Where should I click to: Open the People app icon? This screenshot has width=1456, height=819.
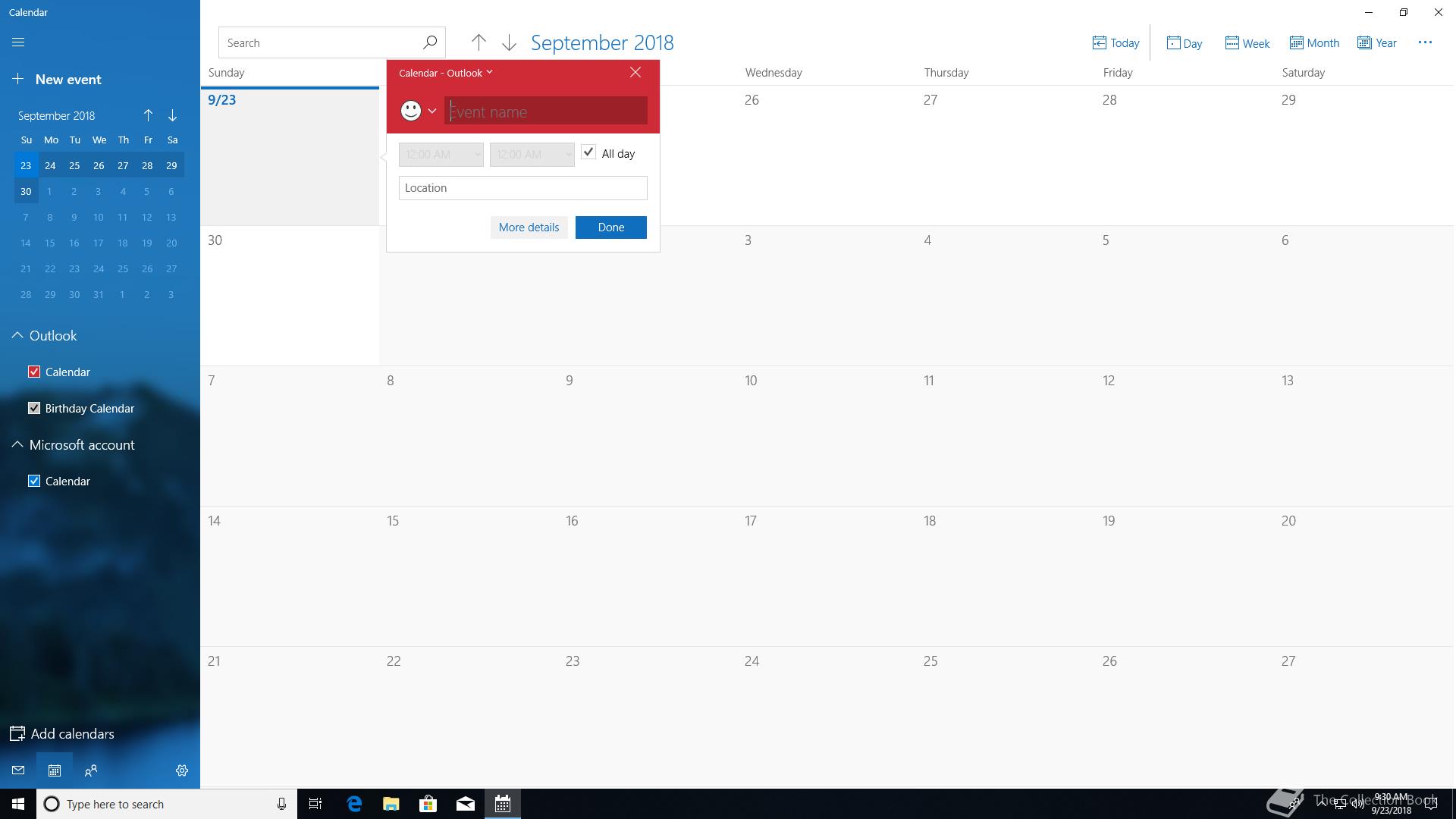(x=91, y=770)
